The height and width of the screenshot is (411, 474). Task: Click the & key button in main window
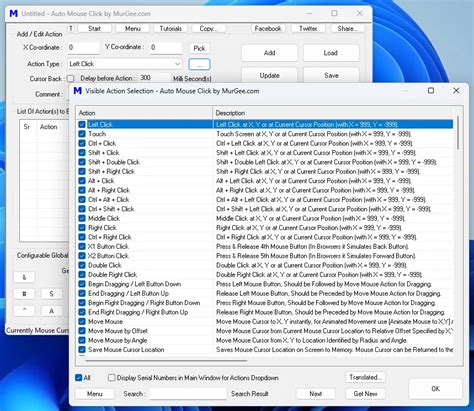pyautogui.click(x=24, y=277)
